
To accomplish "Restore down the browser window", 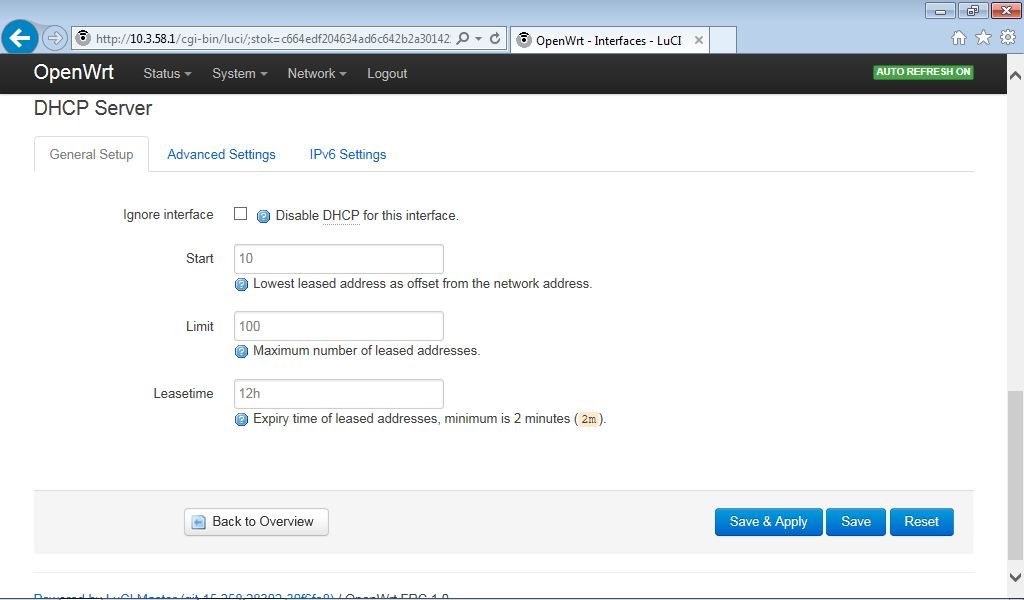I will (x=973, y=10).
